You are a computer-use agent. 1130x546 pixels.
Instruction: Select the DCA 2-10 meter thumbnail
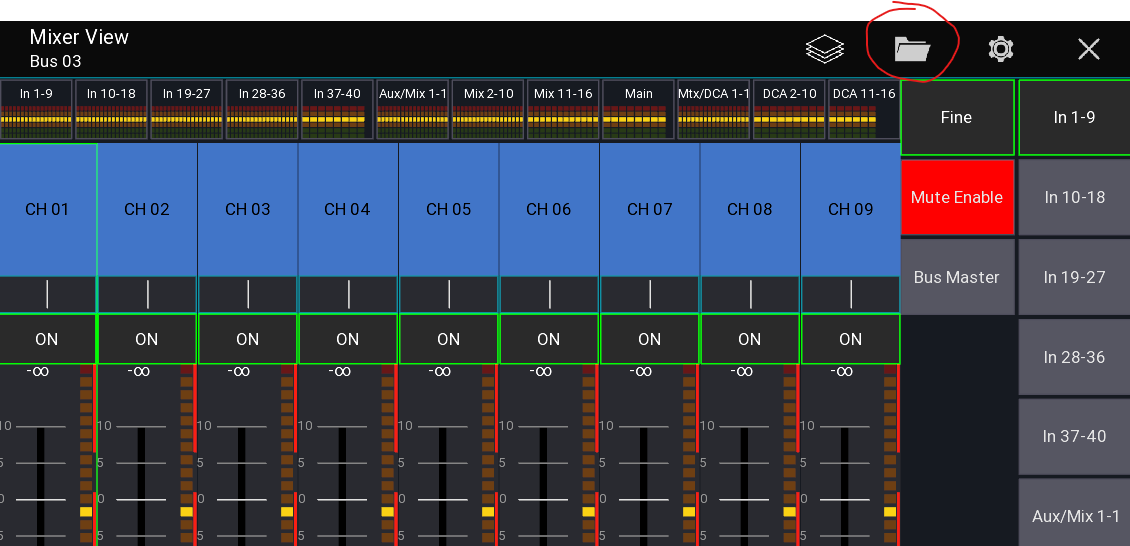click(x=789, y=109)
